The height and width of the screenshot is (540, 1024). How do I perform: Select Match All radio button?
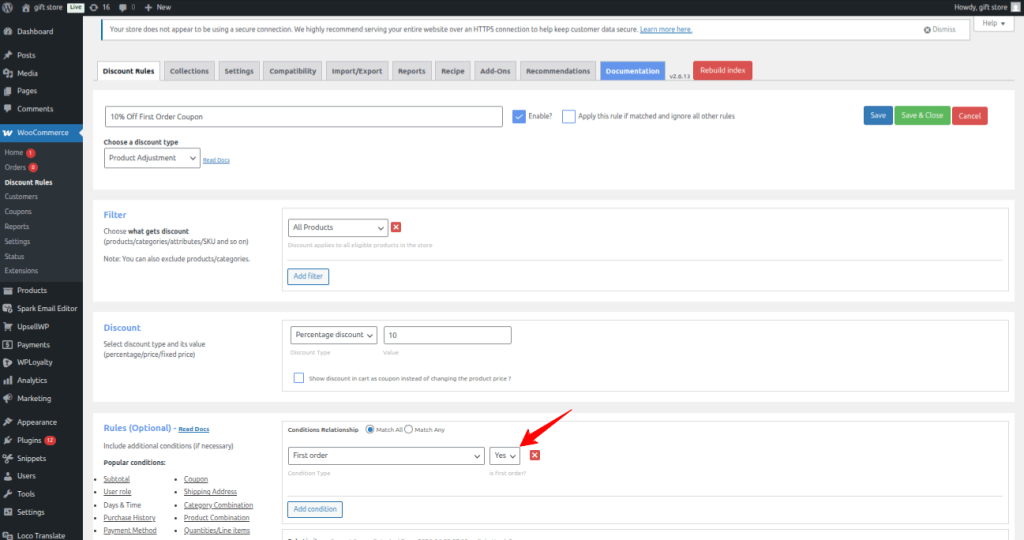(370, 430)
